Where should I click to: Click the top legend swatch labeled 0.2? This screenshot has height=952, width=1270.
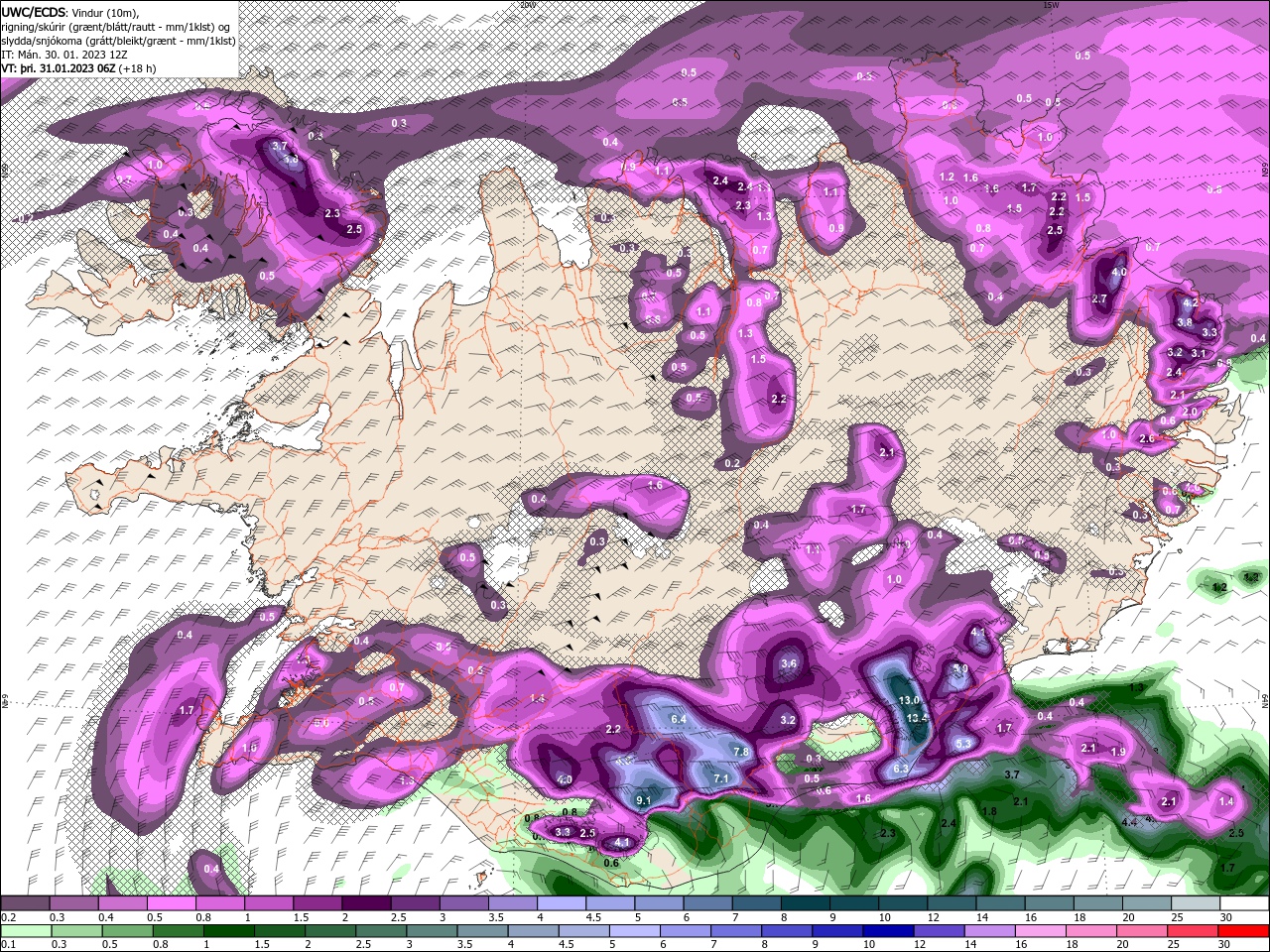[25, 903]
